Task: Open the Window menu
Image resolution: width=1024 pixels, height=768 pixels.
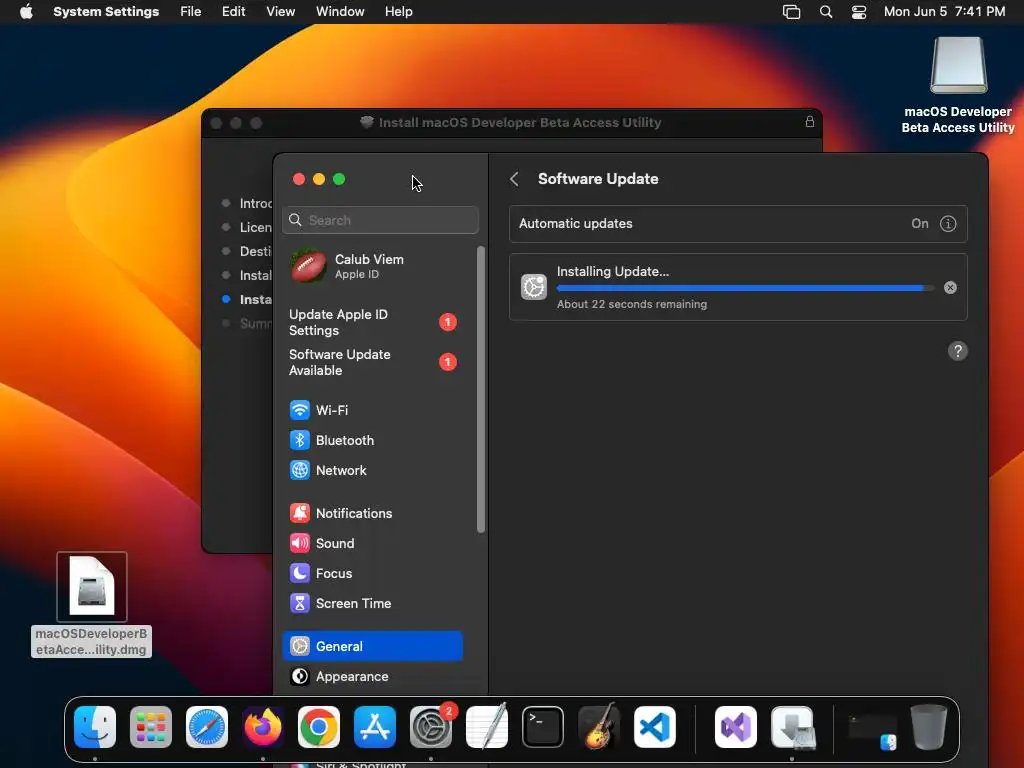Action: pos(340,12)
